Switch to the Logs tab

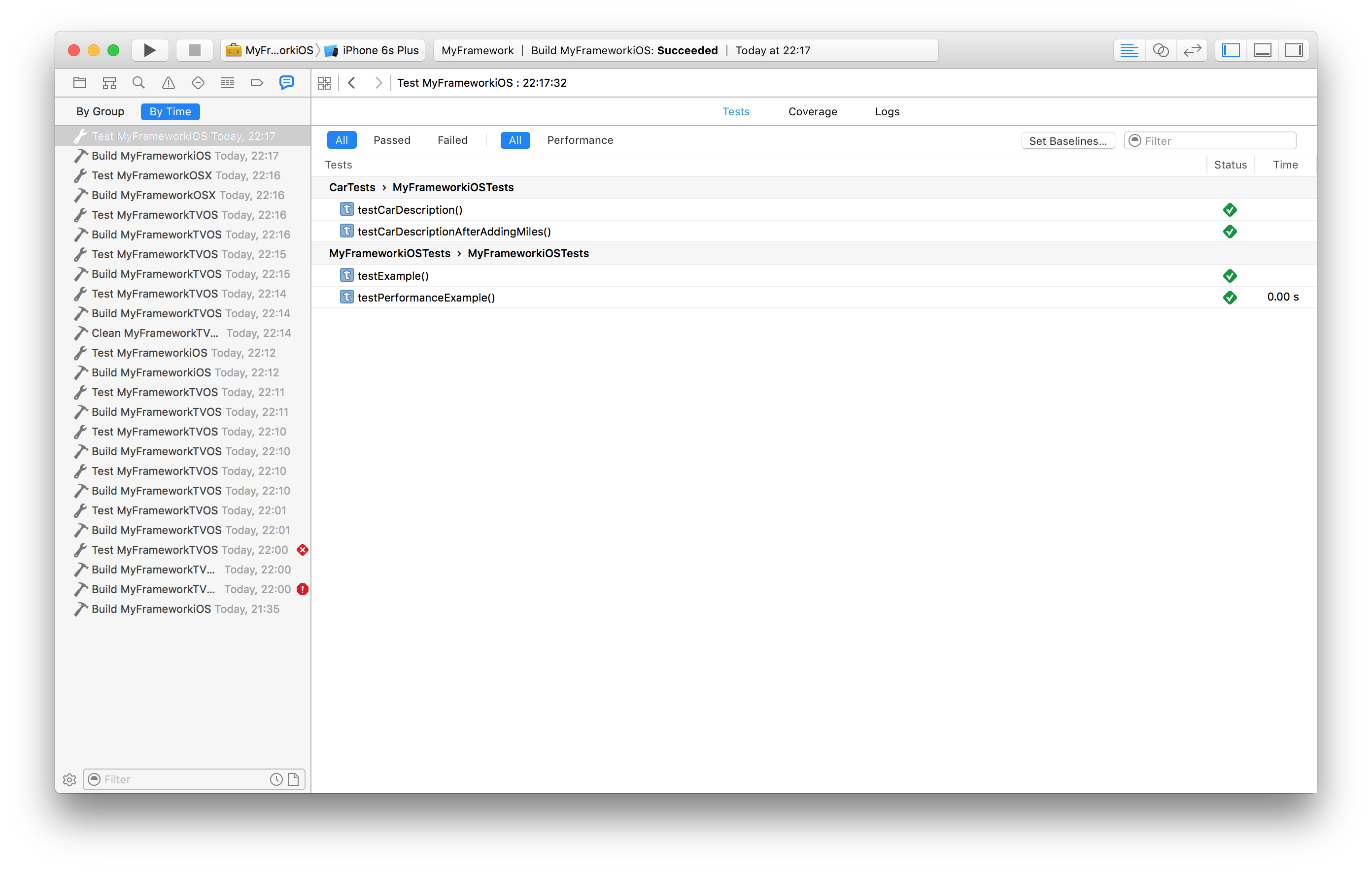[x=886, y=111]
